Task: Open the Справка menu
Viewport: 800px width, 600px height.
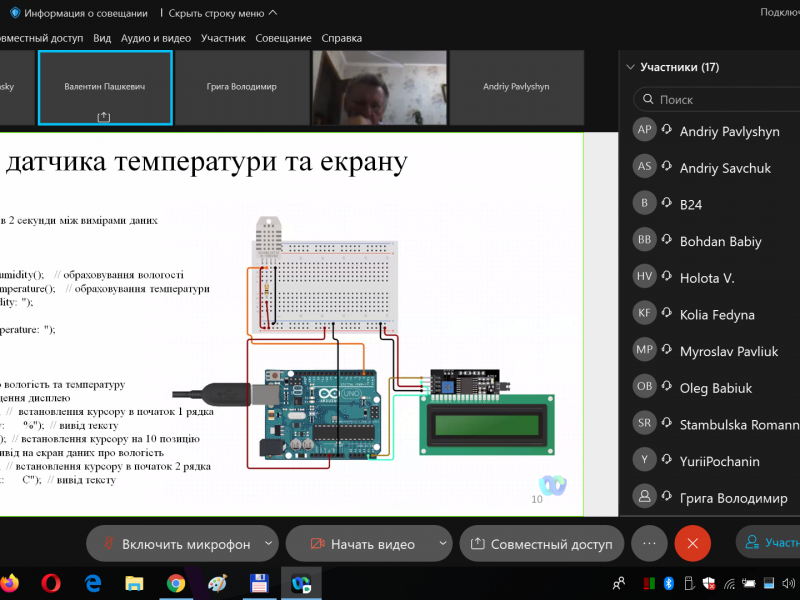Action: coord(342,38)
